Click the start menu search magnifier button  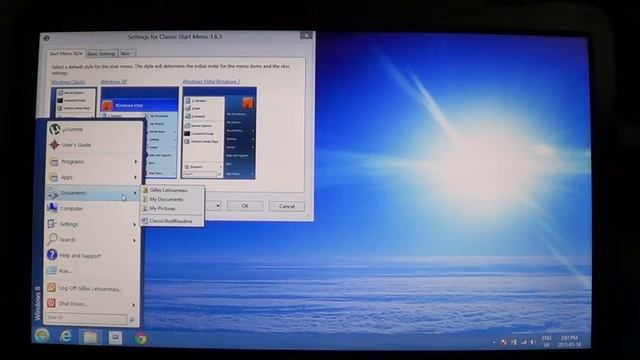[132, 320]
